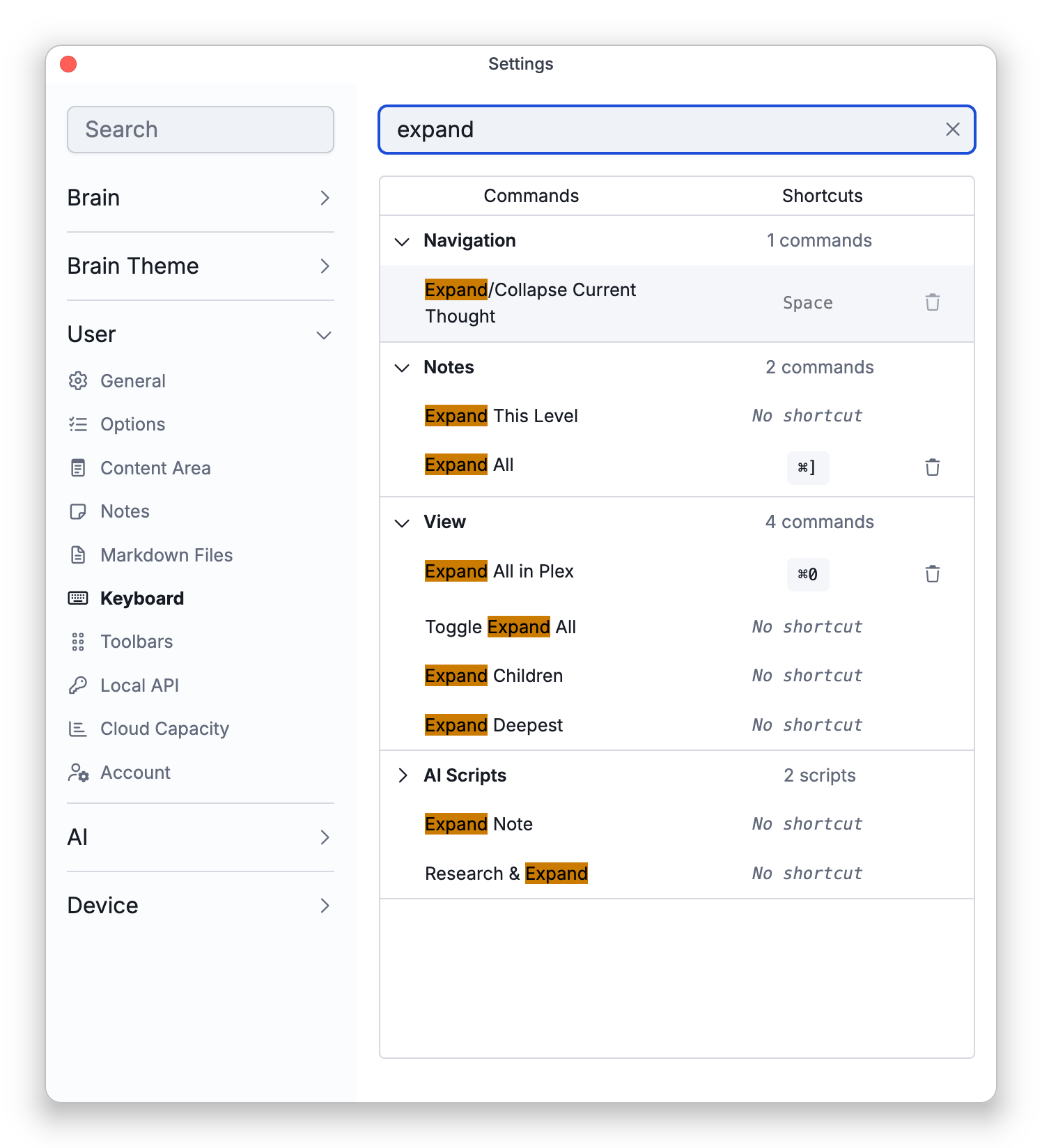This screenshot has width=1042, height=1148.
Task: Click the Notes sticky-note icon
Action: pyautogui.click(x=78, y=511)
